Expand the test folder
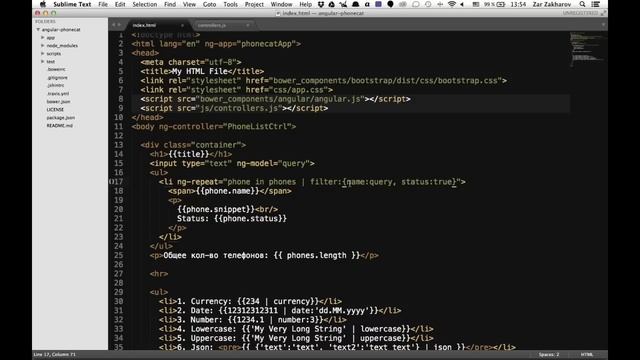This screenshot has height=360, width=640. pos(42,61)
